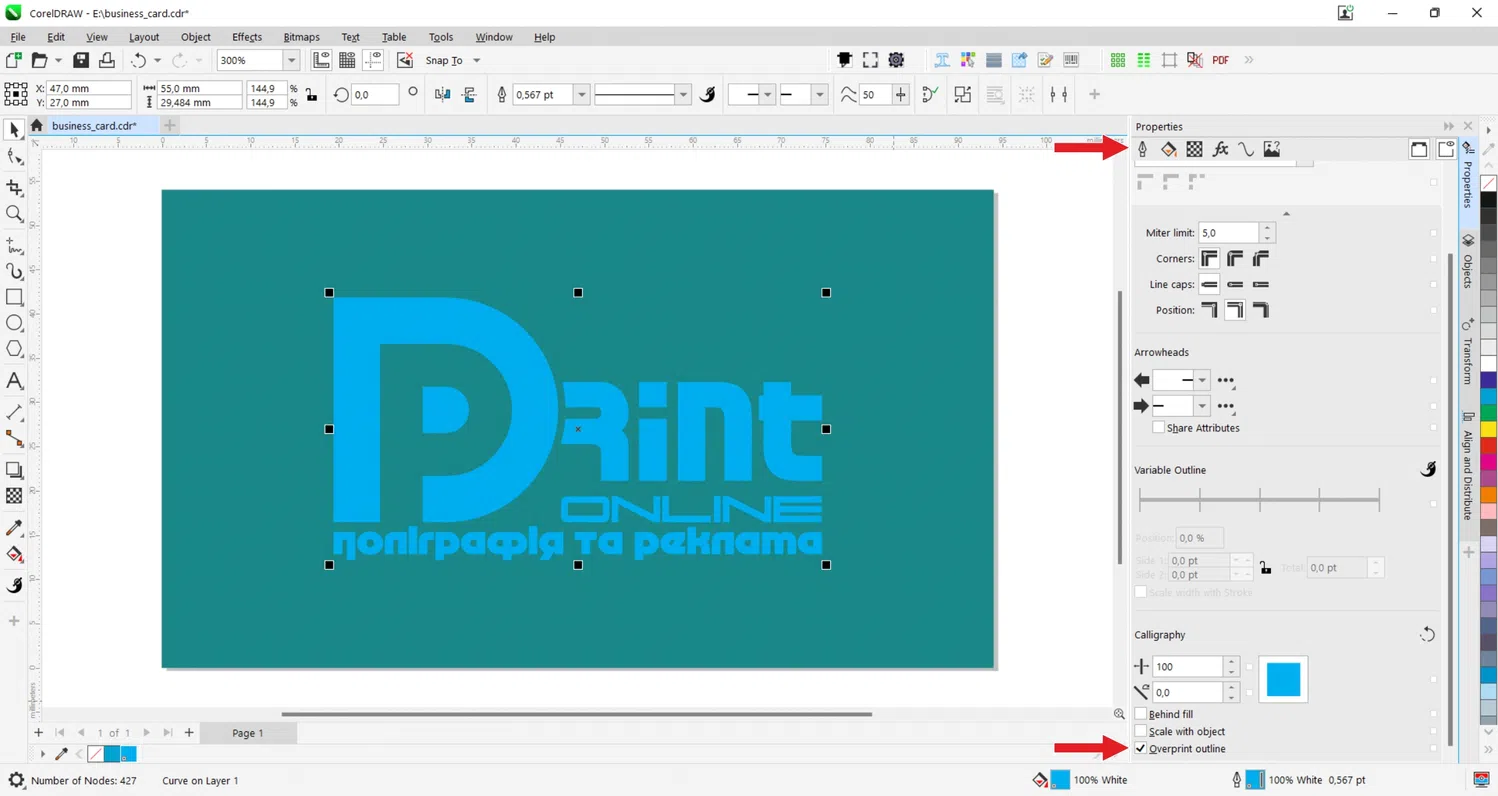Click calligraphy nib shape preview swatch
The image size is (1498, 796).
pos(1283,680)
